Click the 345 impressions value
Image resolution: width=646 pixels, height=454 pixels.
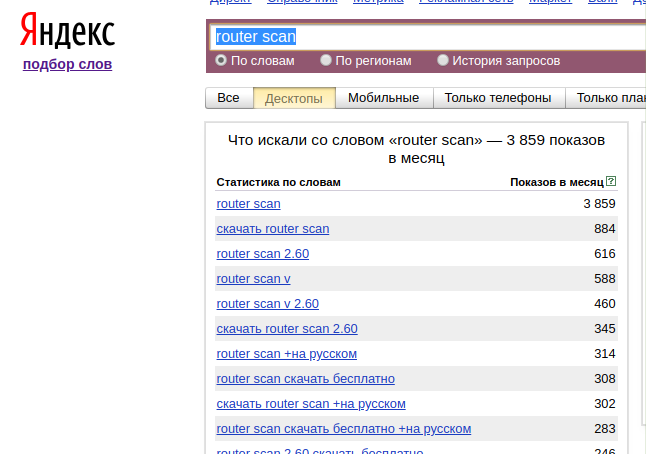pyautogui.click(x=605, y=329)
